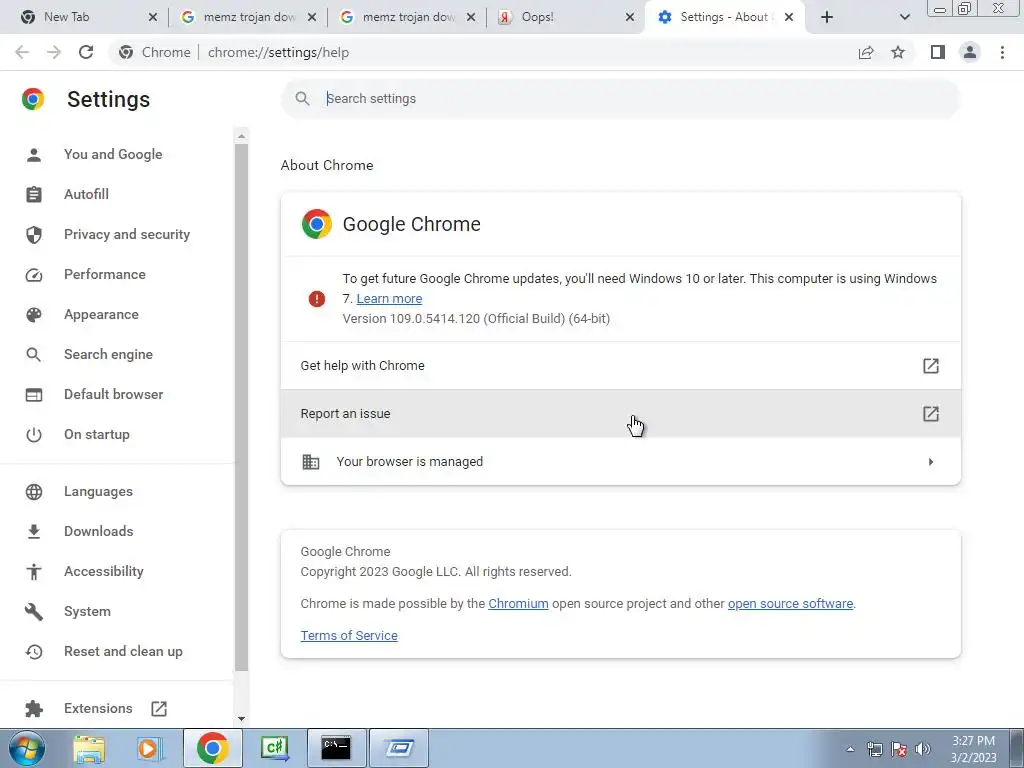Open Privacy and security settings
1024x768 pixels.
click(x=127, y=234)
